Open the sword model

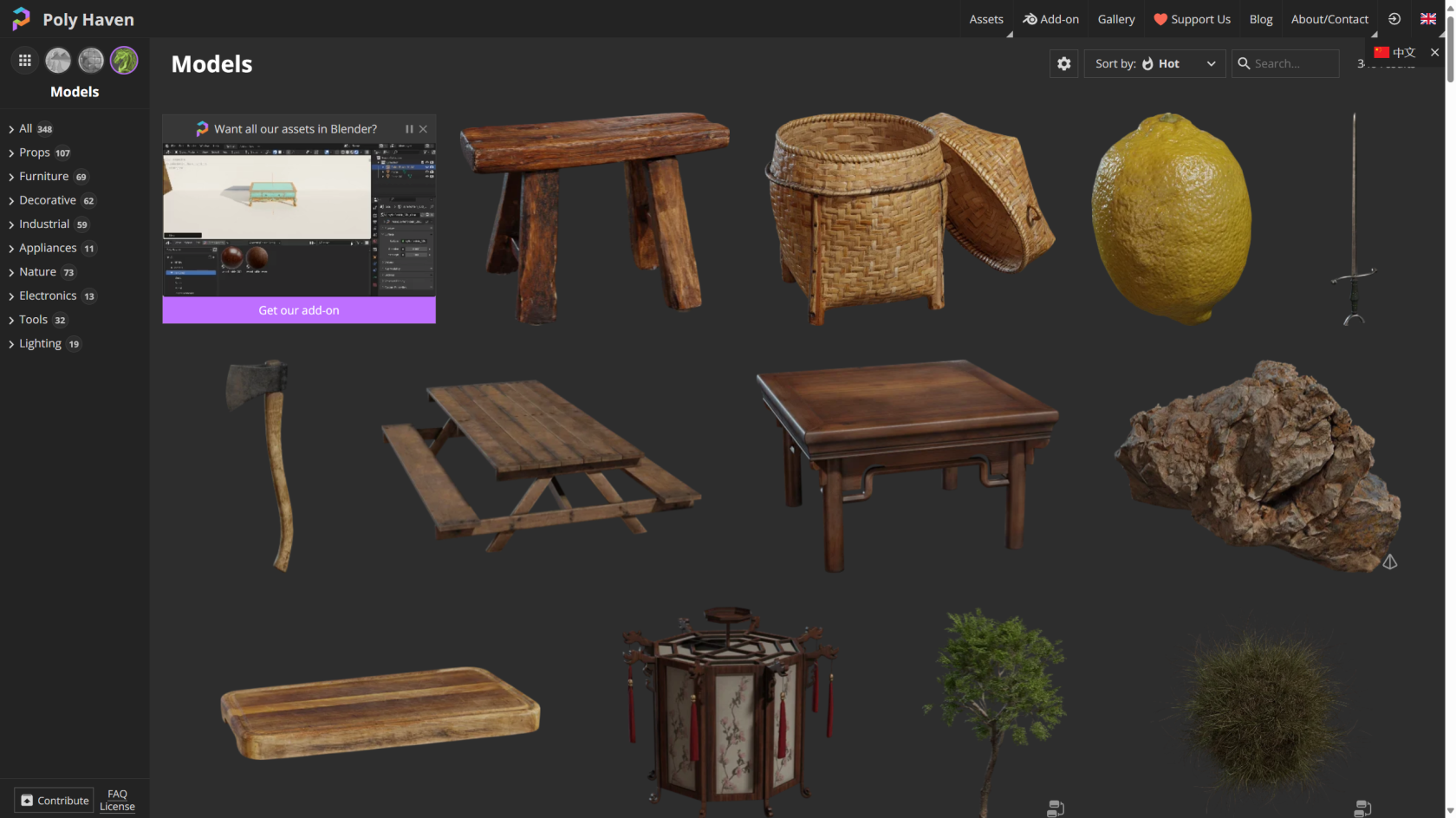click(1354, 218)
